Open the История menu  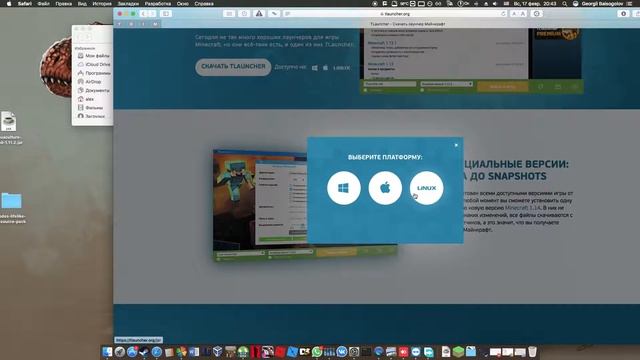(102, 4)
